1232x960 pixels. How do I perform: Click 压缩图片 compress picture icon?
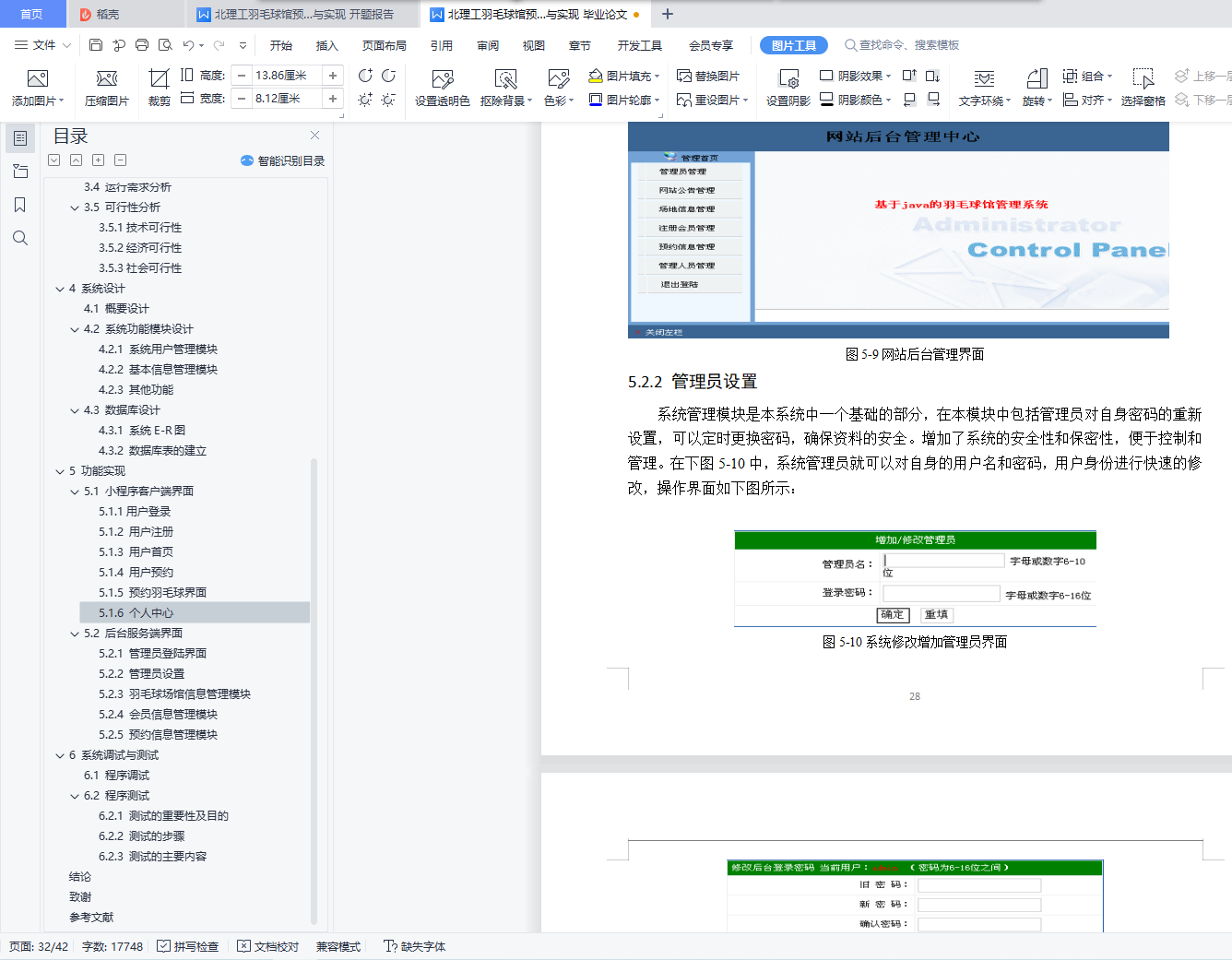pyautogui.click(x=107, y=78)
